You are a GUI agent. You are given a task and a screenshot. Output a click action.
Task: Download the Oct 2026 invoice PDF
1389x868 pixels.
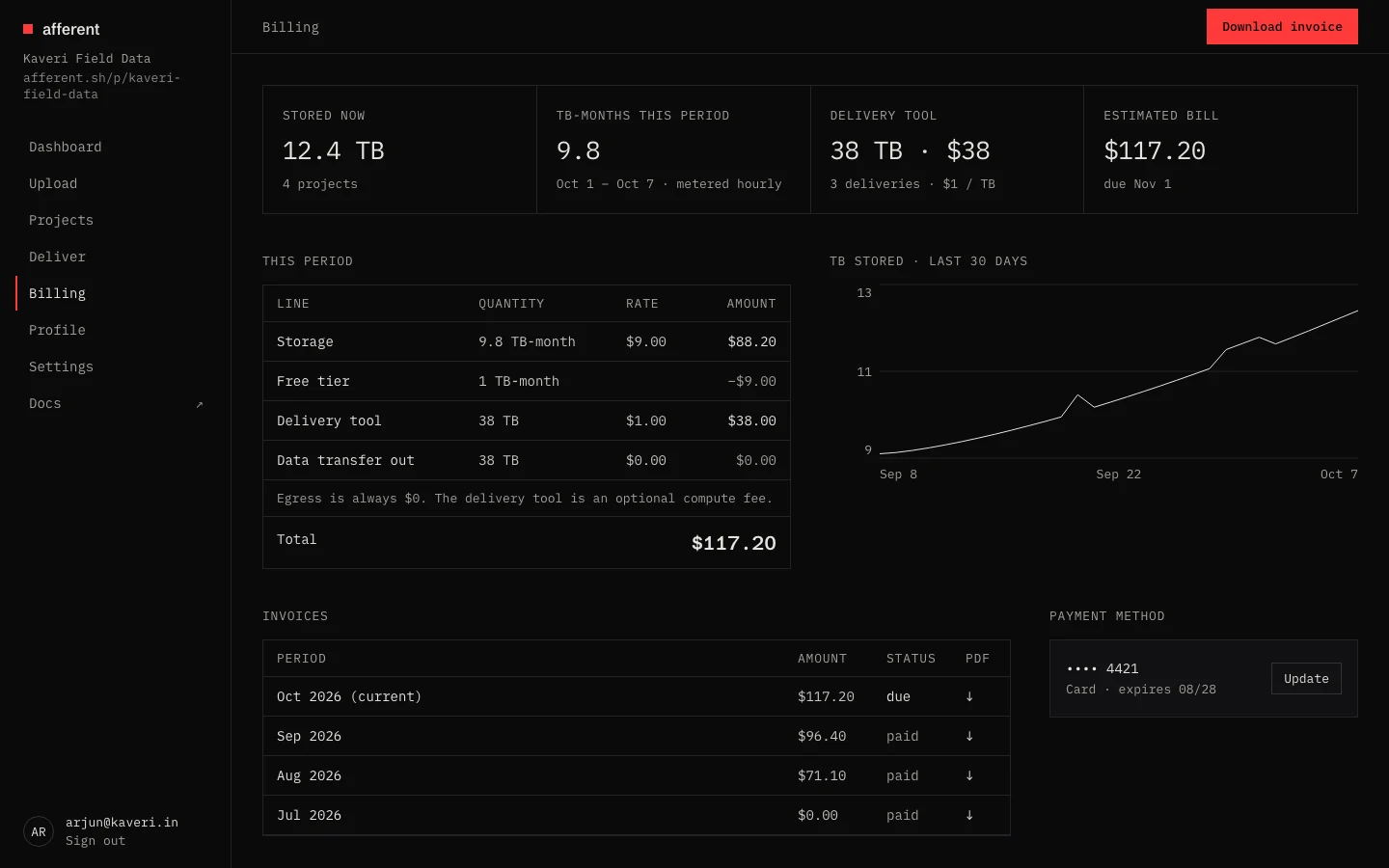[x=969, y=696]
